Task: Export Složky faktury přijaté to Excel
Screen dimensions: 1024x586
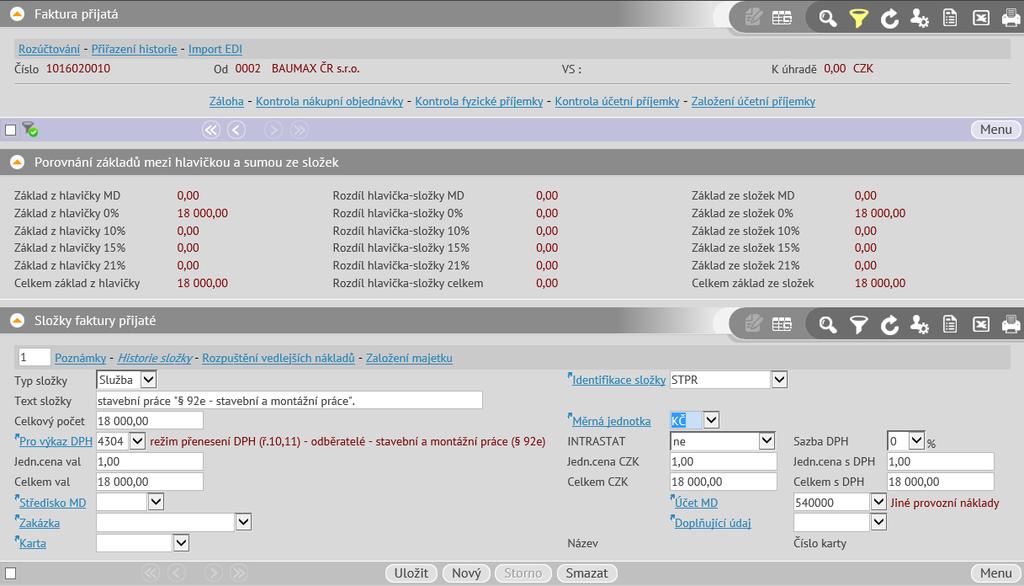Action: (x=981, y=324)
